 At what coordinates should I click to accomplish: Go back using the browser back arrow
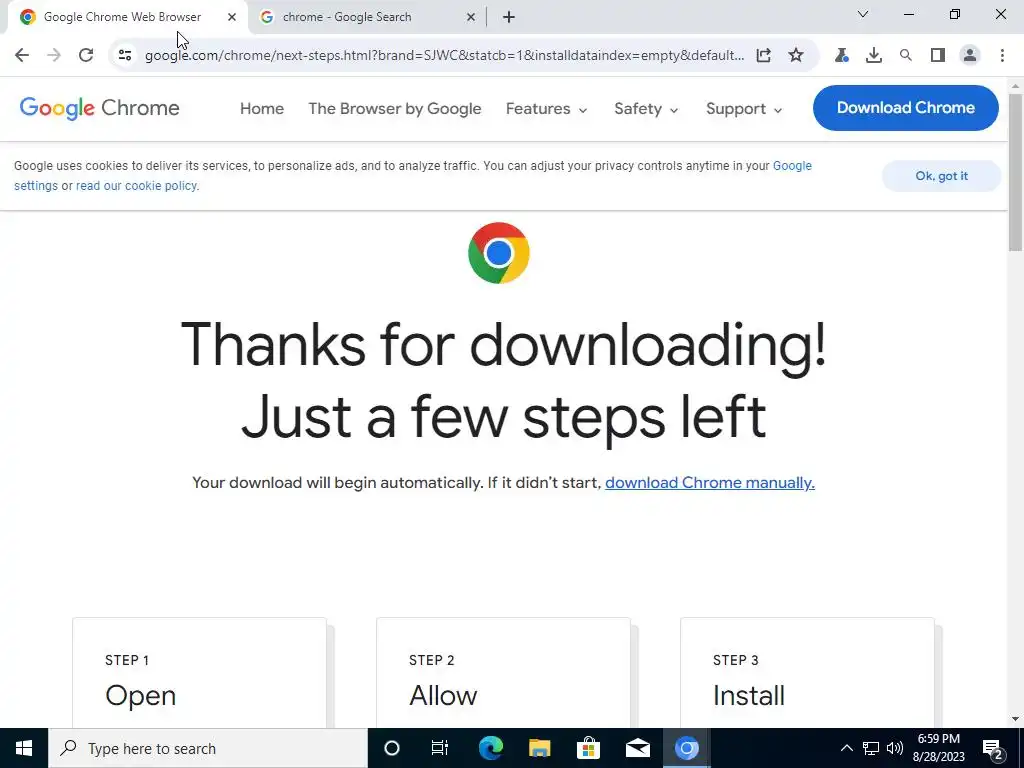tap(22, 56)
